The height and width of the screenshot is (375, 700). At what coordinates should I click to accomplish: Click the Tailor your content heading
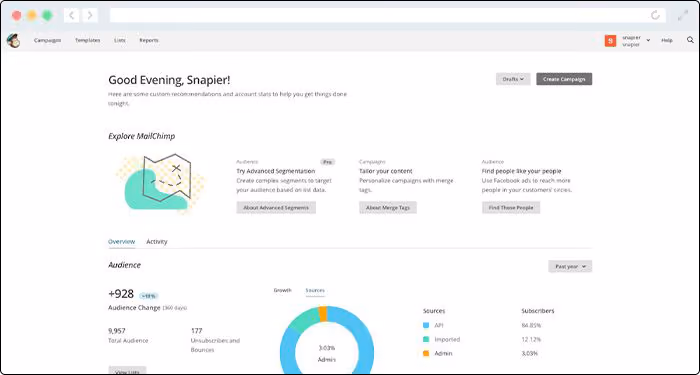(x=386, y=171)
